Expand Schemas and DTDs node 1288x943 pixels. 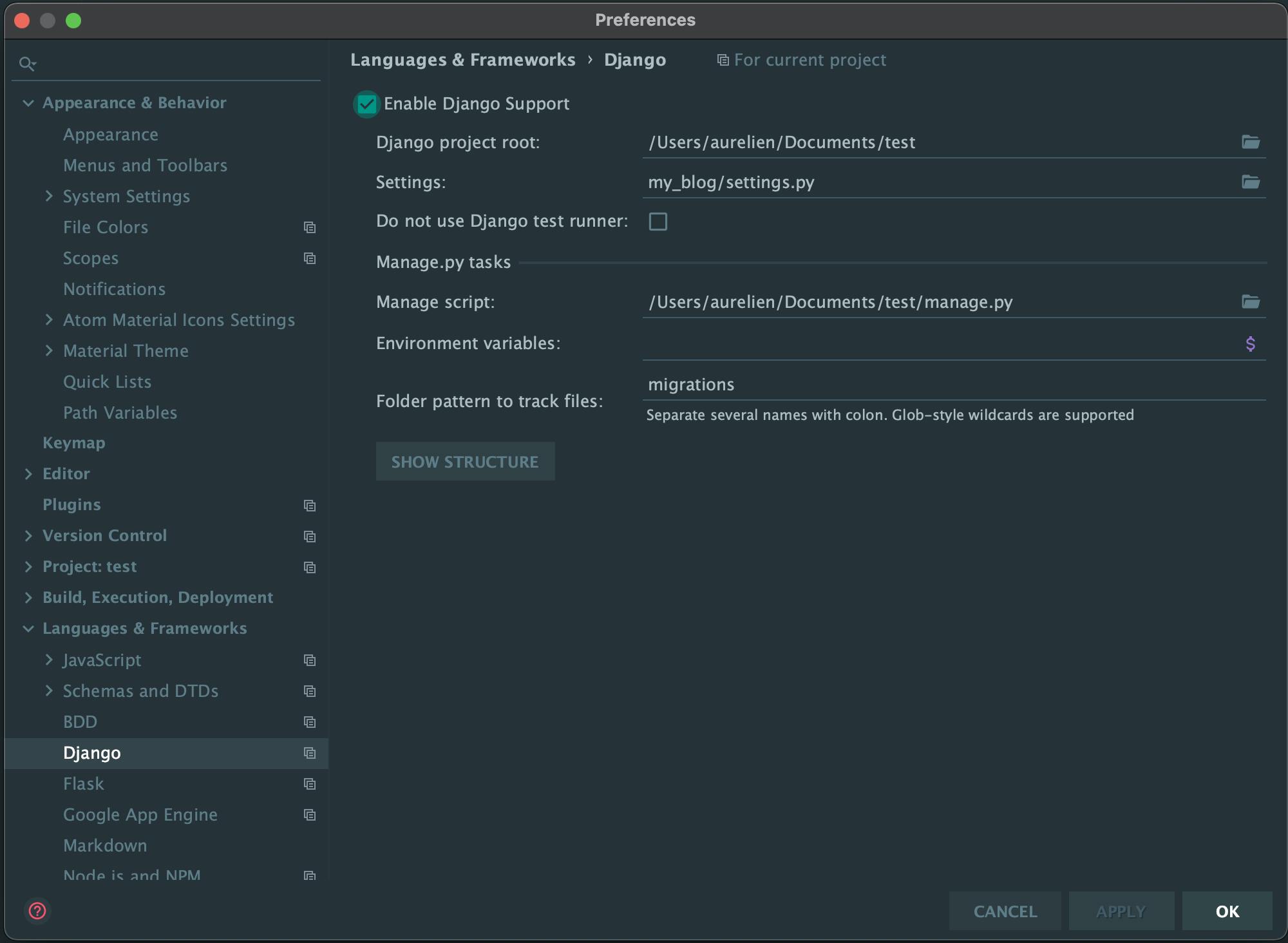tap(49, 691)
